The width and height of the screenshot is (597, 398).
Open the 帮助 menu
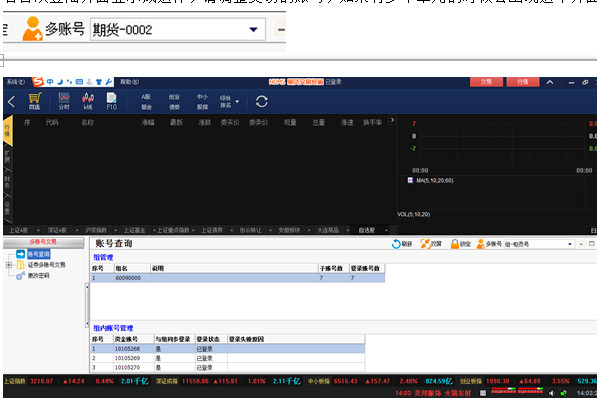129,82
